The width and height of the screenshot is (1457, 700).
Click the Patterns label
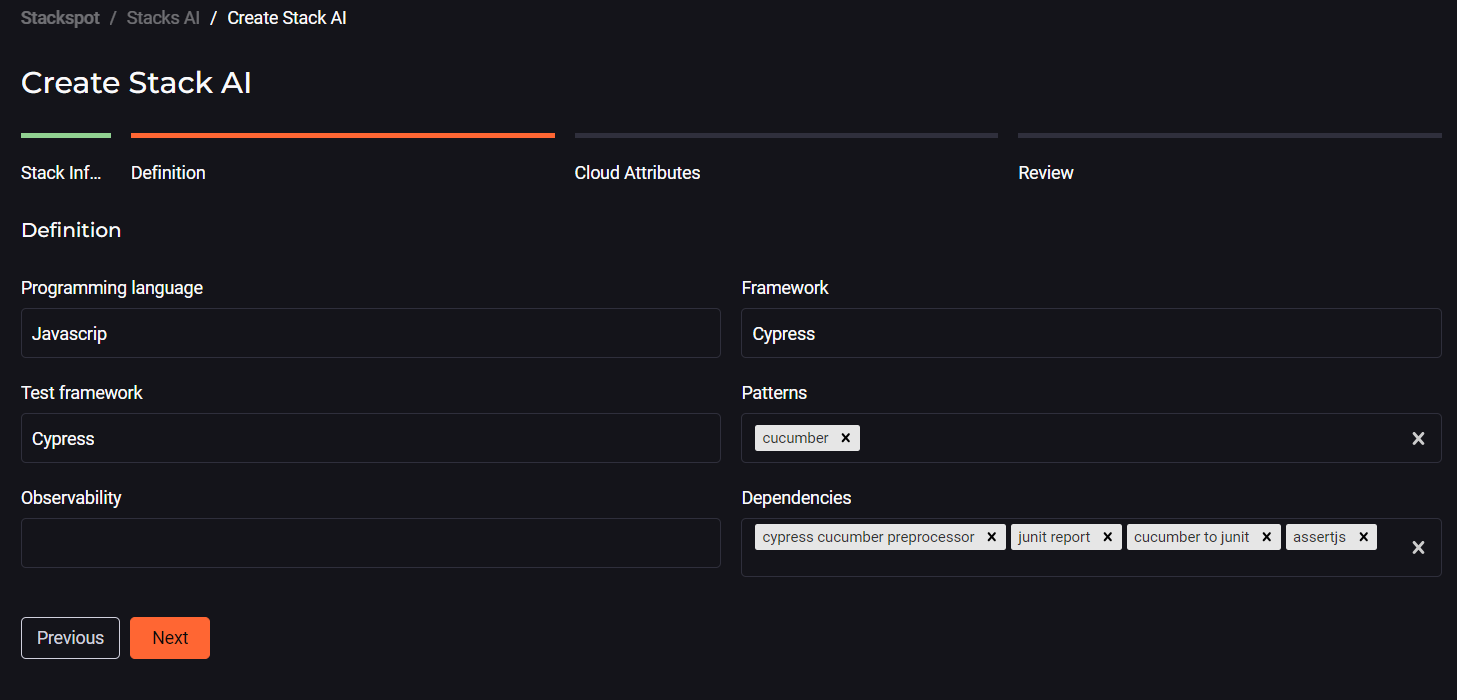tap(774, 393)
